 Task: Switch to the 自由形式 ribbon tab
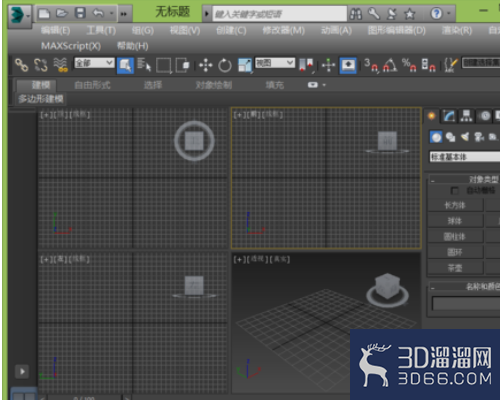click(x=92, y=85)
